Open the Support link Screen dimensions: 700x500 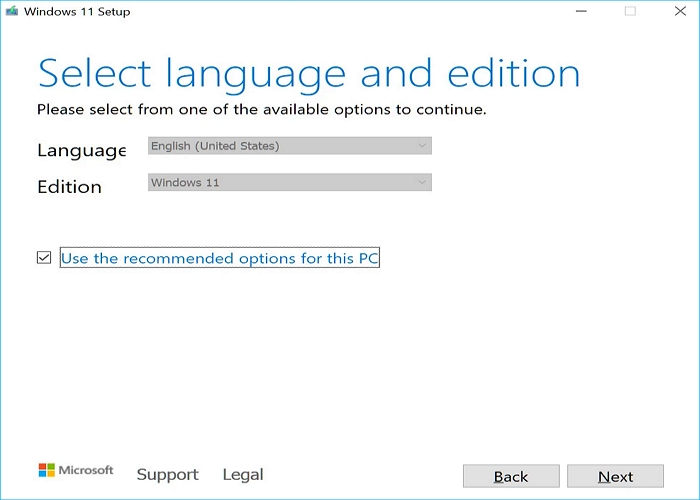167,475
